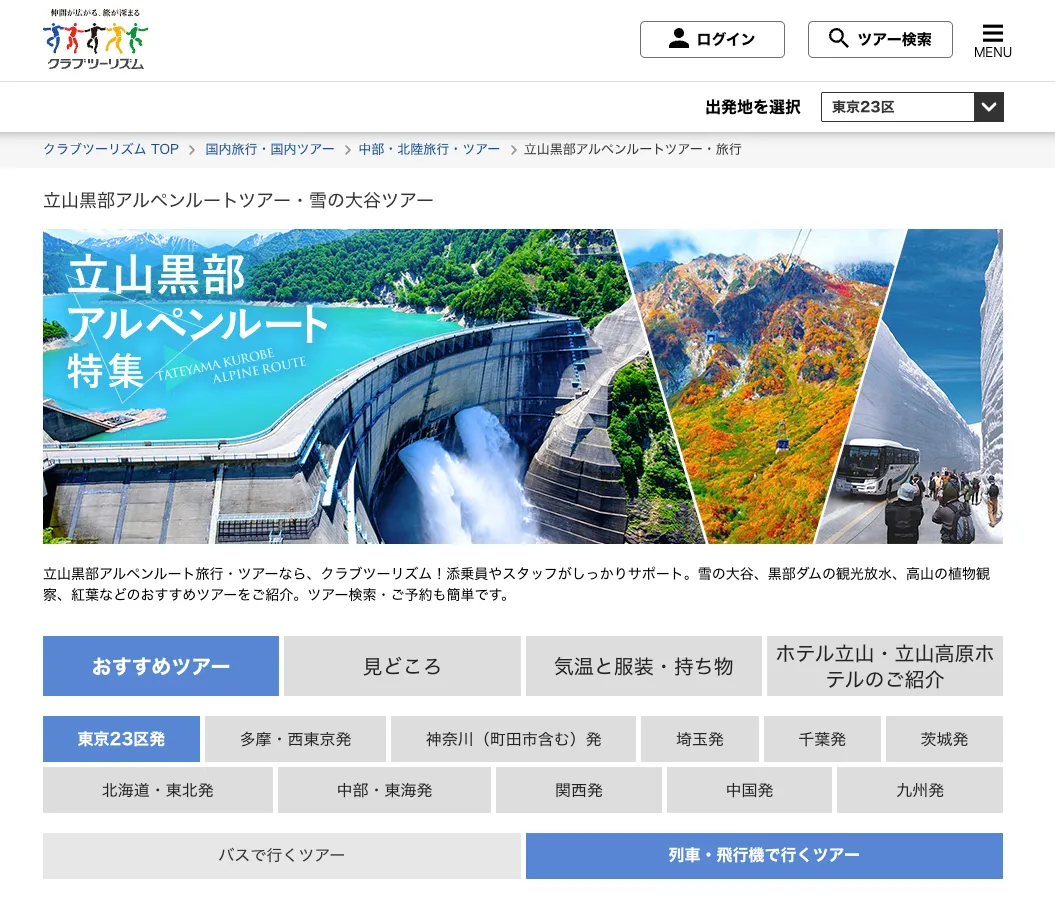Select the 茨城発 departure tab
The width and height of the screenshot is (1055, 901).
(x=945, y=739)
